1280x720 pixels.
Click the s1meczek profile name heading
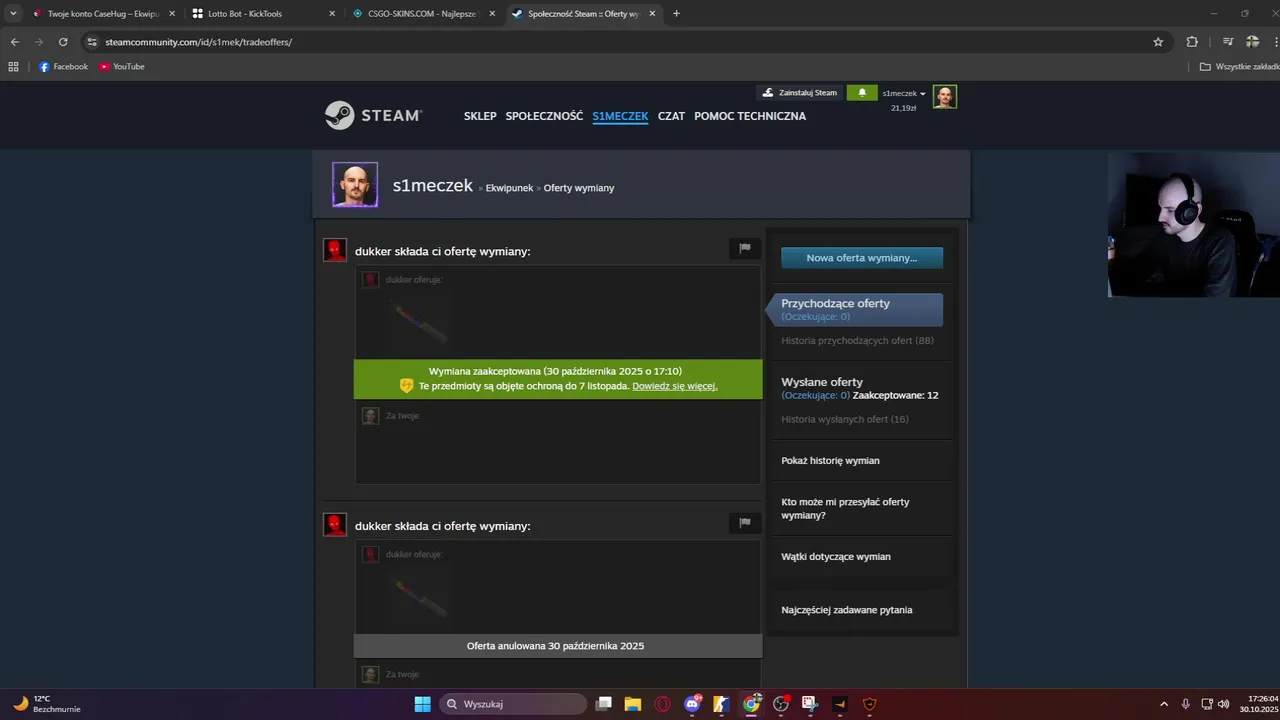pos(432,185)
